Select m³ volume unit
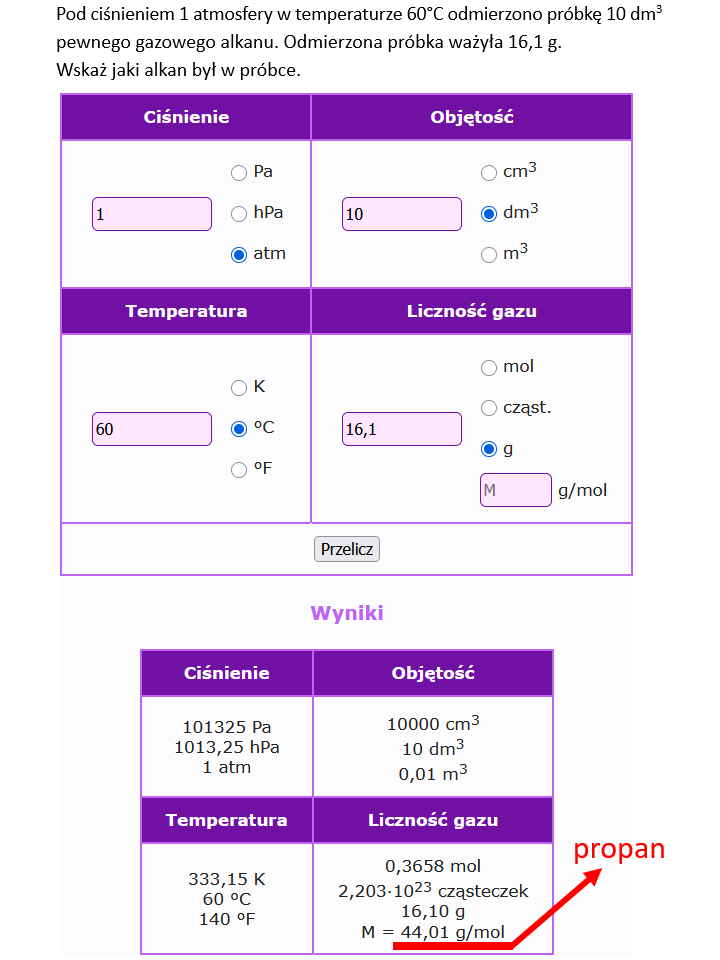 pyautogui.click(x=489, y=255)
